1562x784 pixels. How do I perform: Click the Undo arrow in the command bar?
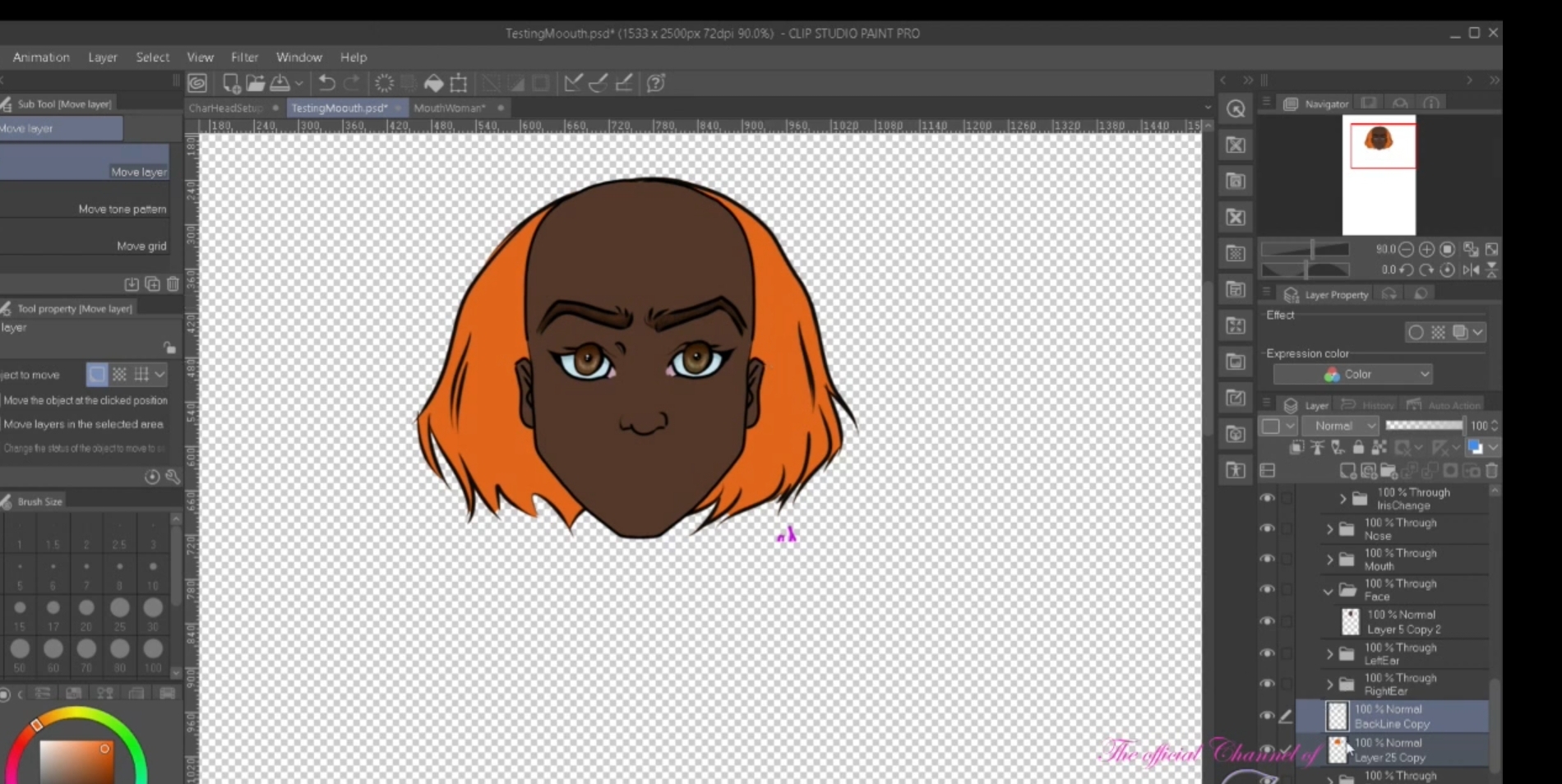326,83
